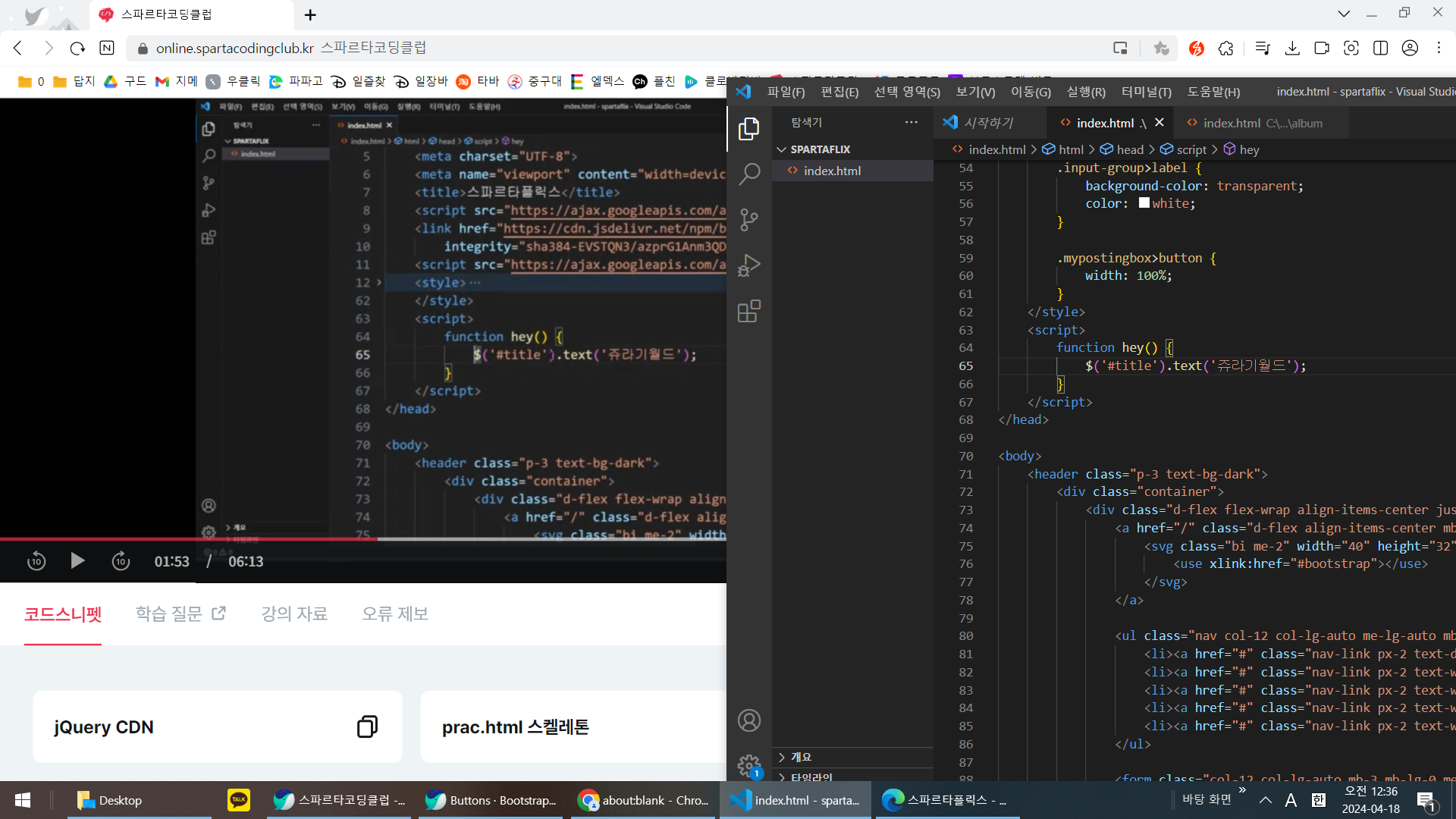Switch to about:blank Chrome taskbar window
The width and height of the screenshot is (1456, 819).
645,800
